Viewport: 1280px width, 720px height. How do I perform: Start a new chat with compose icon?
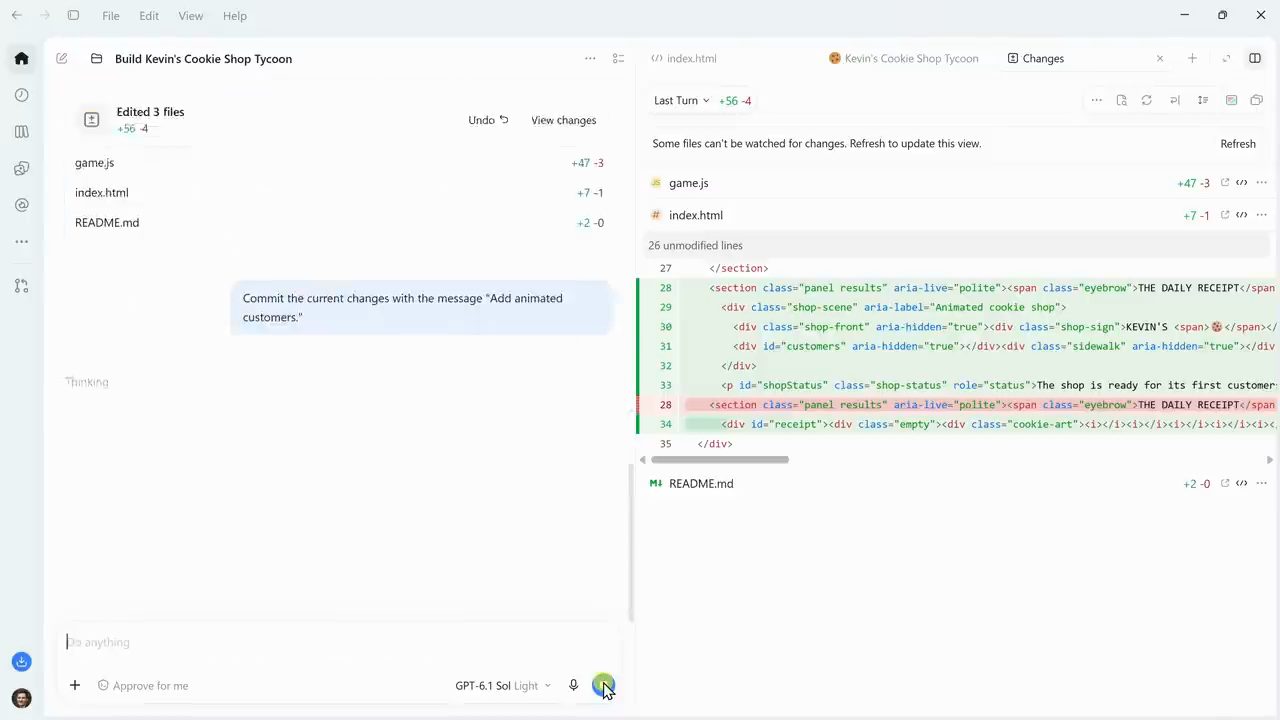[x=62, y=59]
